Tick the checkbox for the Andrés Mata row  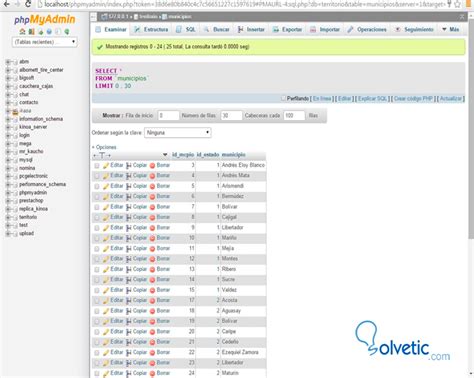(x=97, y=176)
